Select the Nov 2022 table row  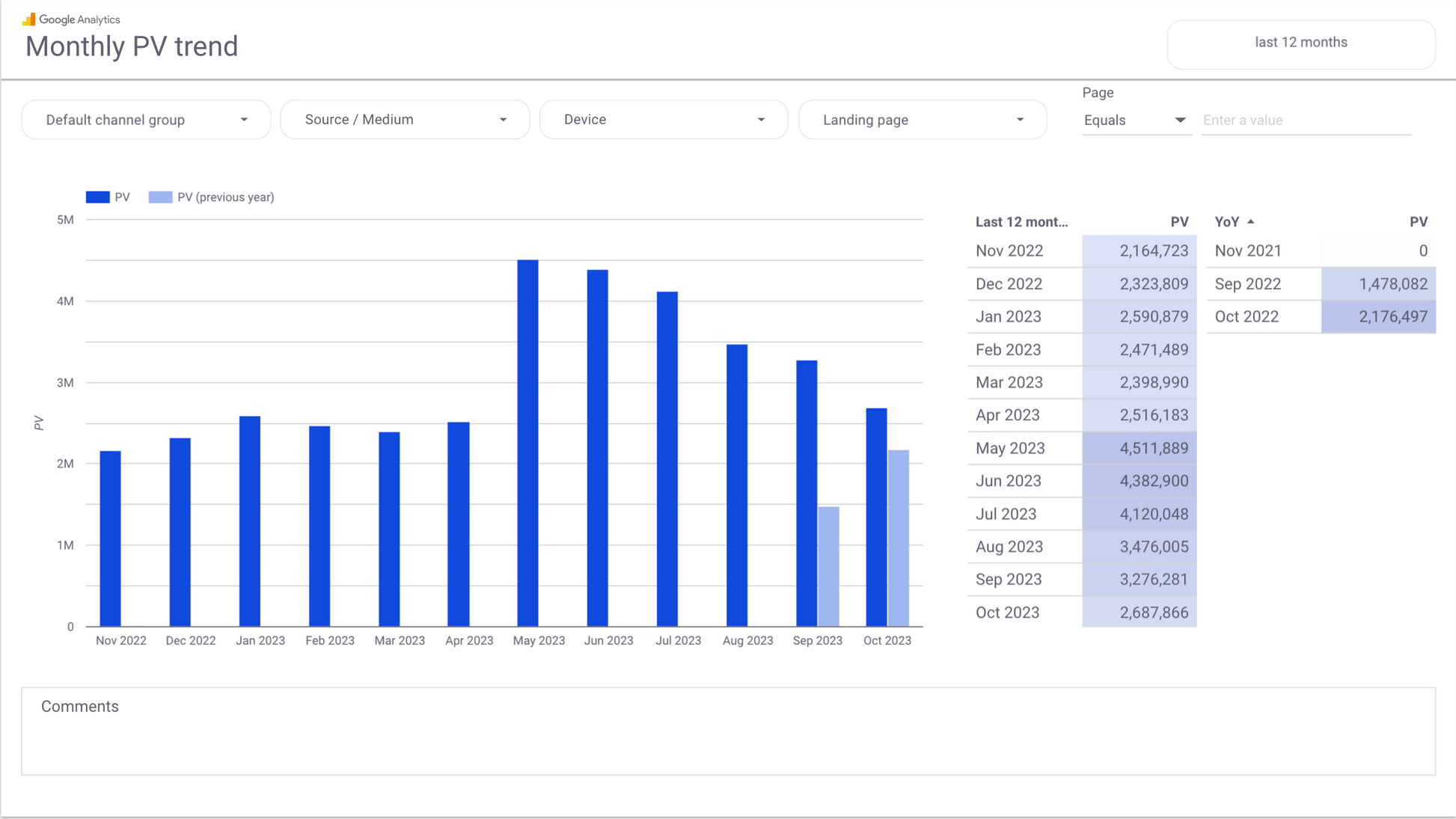pyautogui.click(x=1081, y=251)
